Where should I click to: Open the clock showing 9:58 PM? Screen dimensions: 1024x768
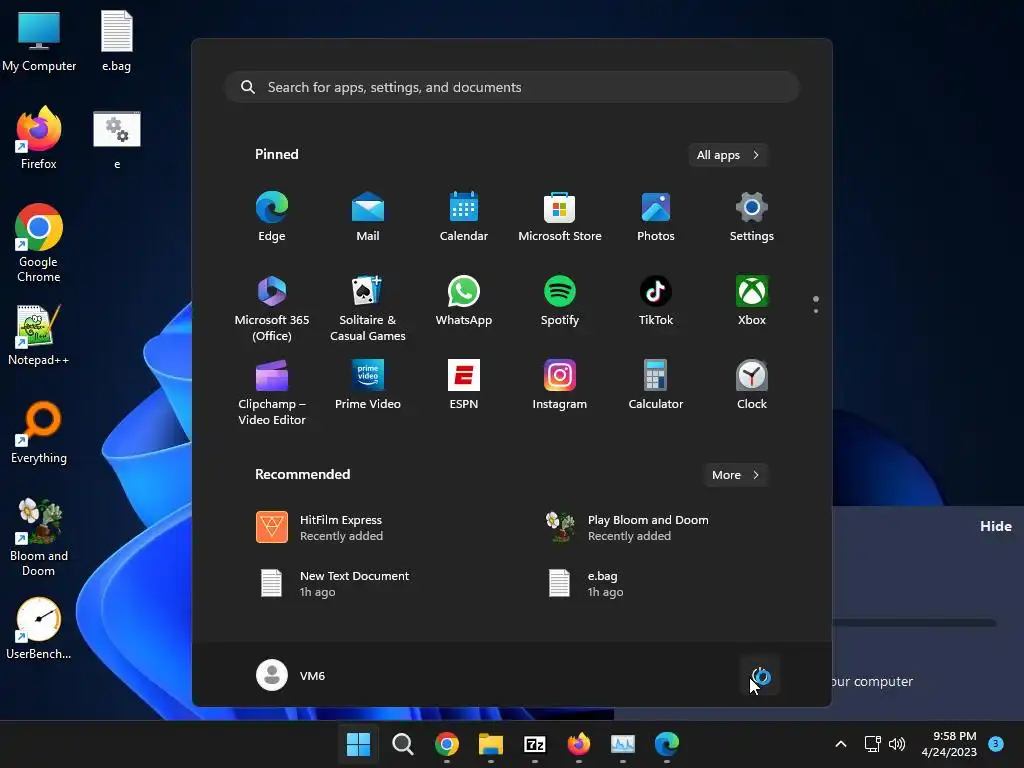pos(949,744)
